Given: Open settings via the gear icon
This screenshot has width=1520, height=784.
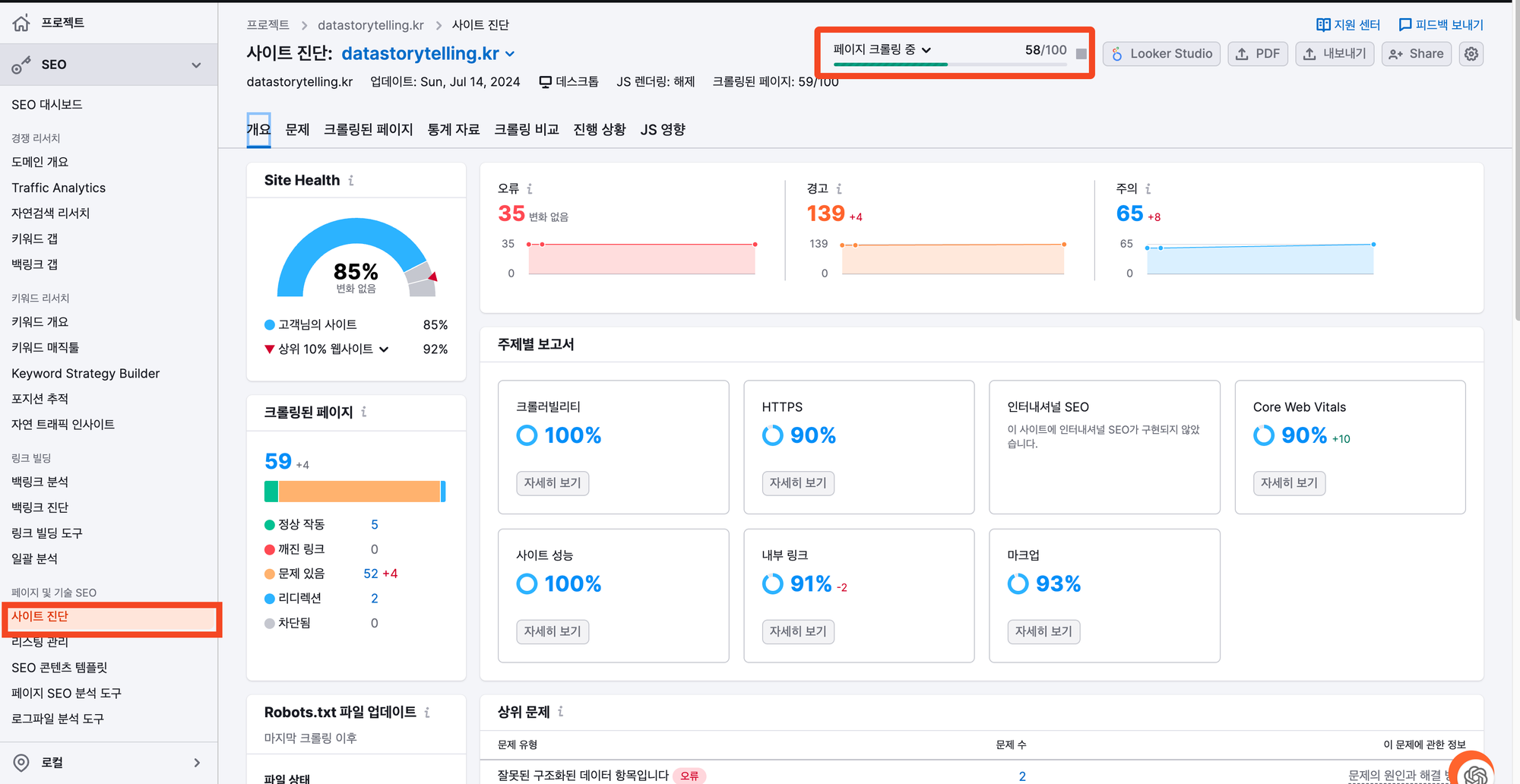Looking at the screenshot, I should (1471, 54).
